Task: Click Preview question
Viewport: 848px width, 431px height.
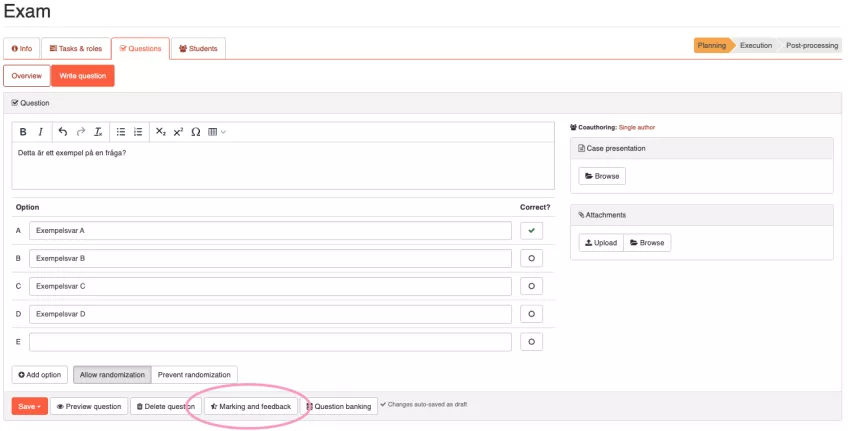Action: point(89,407)
